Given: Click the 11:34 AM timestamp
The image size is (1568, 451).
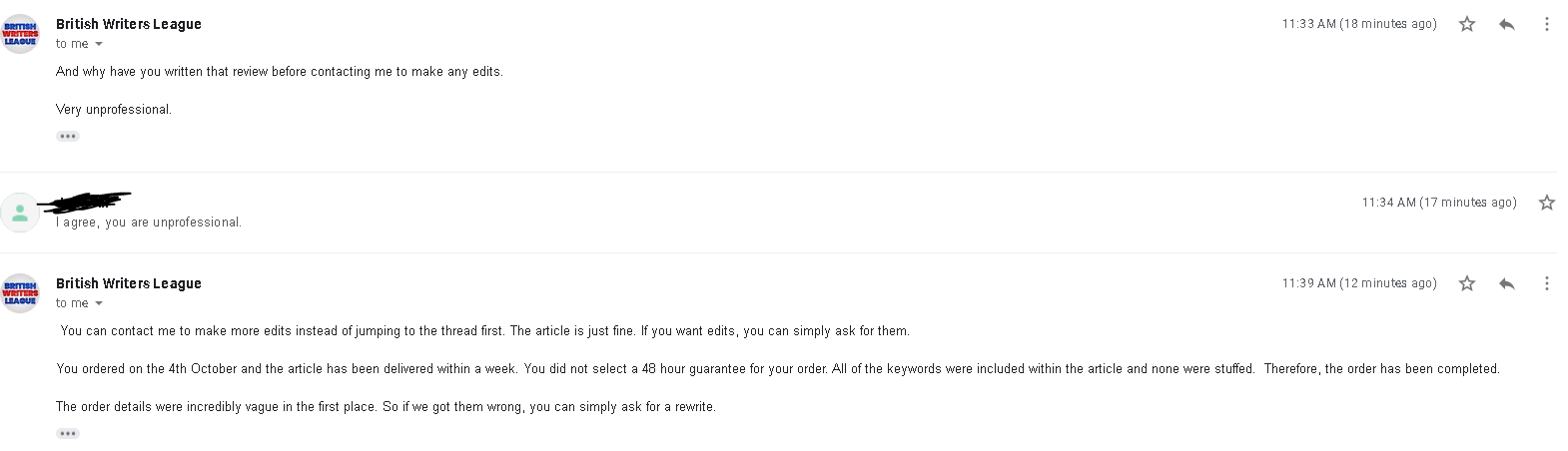Looking at the screenshot, I should (x=1439, y=203).
